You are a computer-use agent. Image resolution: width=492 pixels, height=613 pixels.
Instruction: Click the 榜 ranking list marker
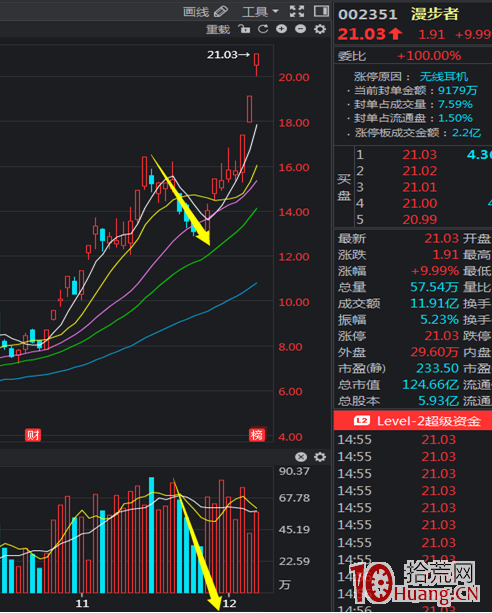(257, 435)
